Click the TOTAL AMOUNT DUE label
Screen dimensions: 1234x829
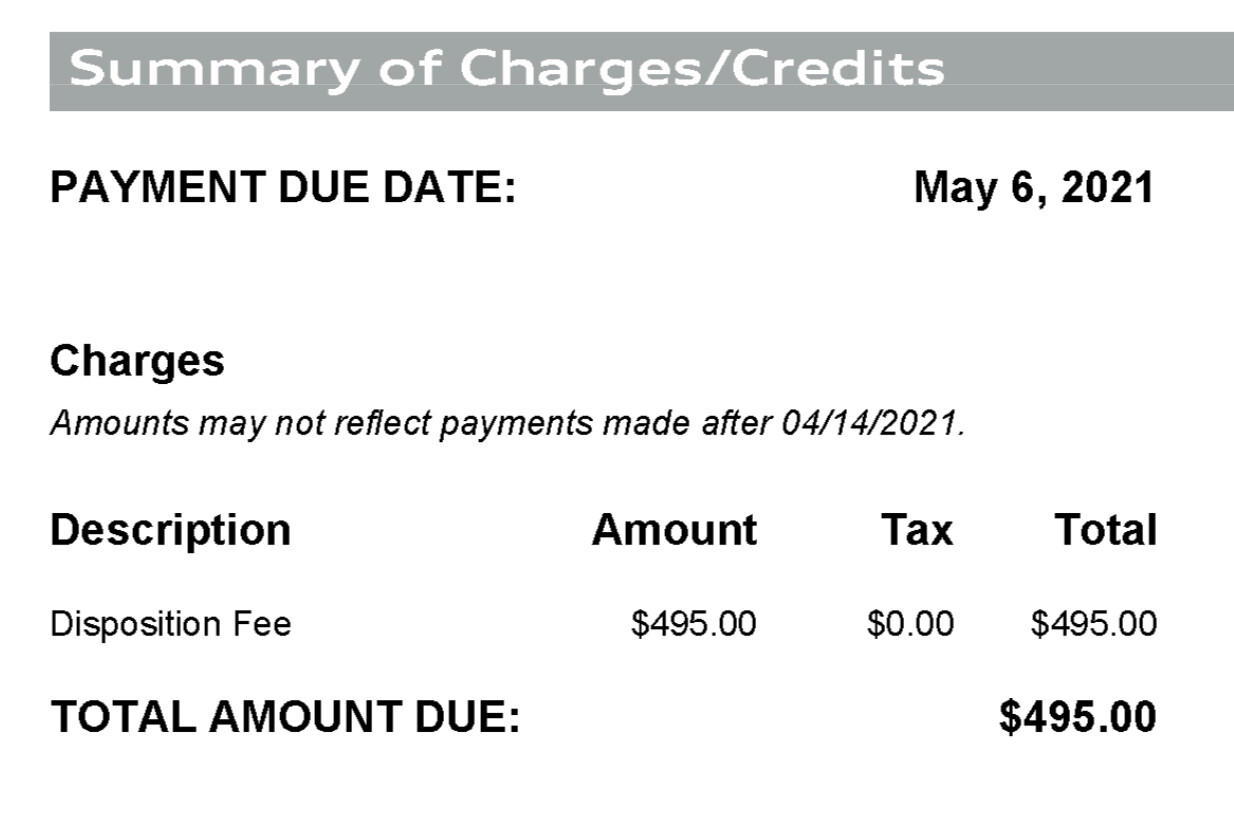[x=285, y=718]
